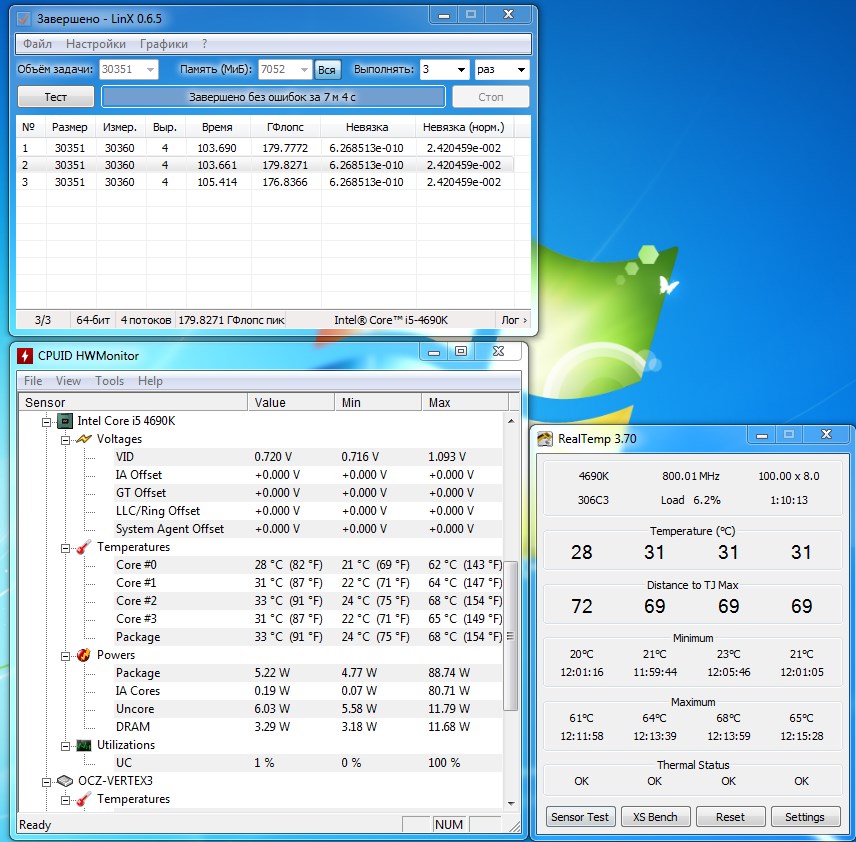The height and width of the screenshot is (842, 856).
Task: Collapse the Intel Core i5 4690K tree node
Action: coord(46,422)
